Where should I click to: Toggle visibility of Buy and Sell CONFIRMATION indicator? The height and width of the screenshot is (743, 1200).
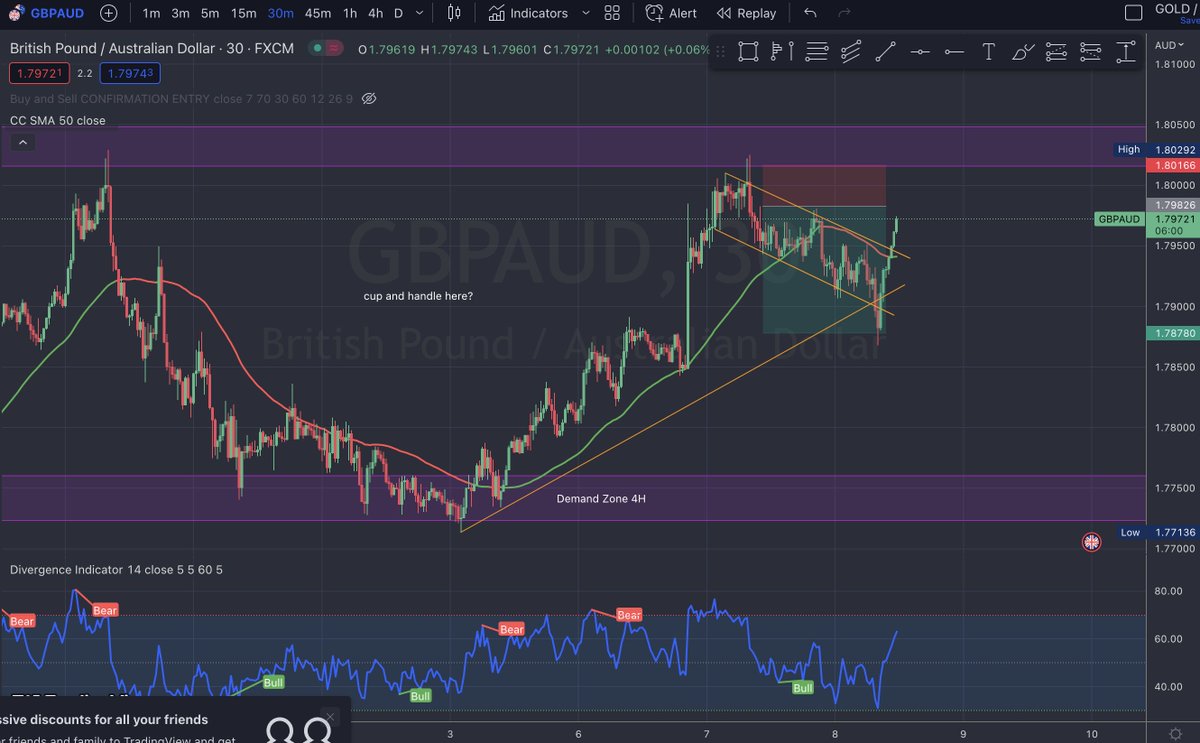369,98
